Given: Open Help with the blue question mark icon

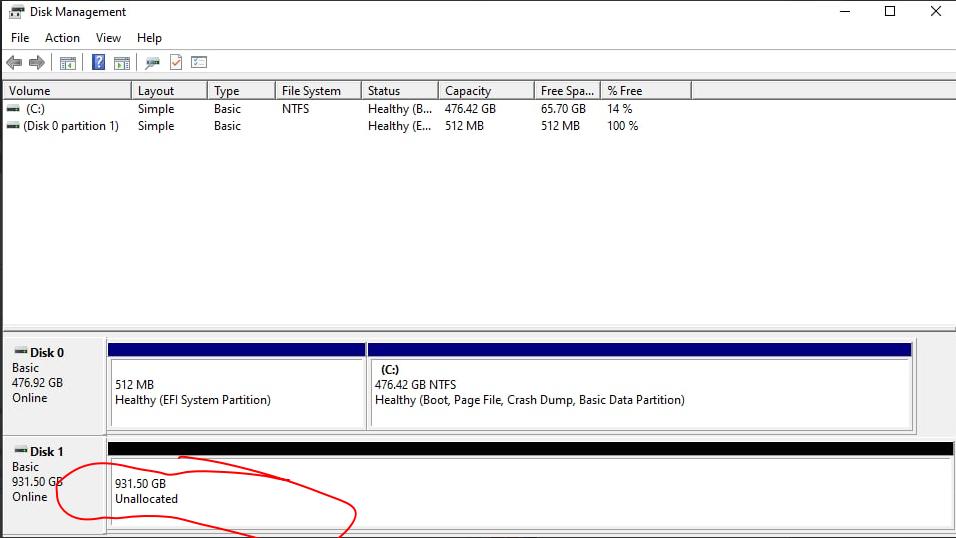Looking at the screenshot, I should coord(98,62).
